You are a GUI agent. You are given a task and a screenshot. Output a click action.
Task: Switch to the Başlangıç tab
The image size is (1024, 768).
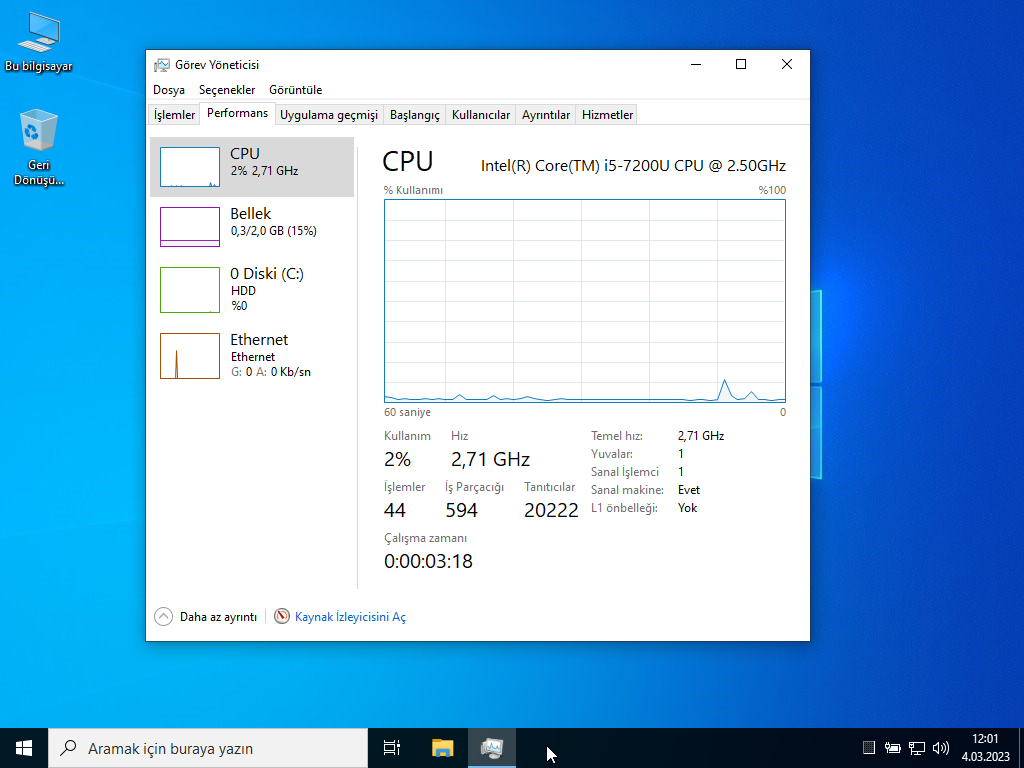pyautogui.click(x=415, y=115)
